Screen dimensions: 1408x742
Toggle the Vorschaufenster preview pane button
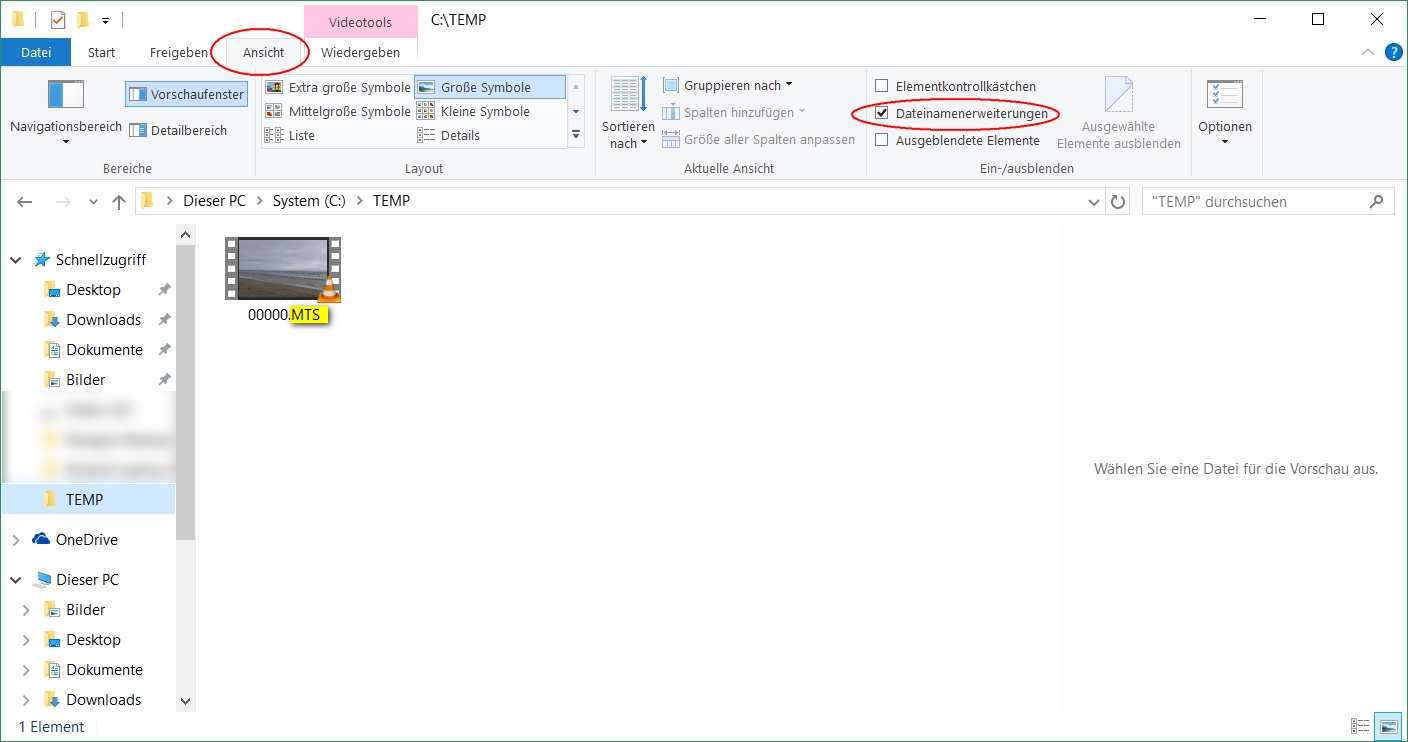pyautogui.click(x=186, y=94)
